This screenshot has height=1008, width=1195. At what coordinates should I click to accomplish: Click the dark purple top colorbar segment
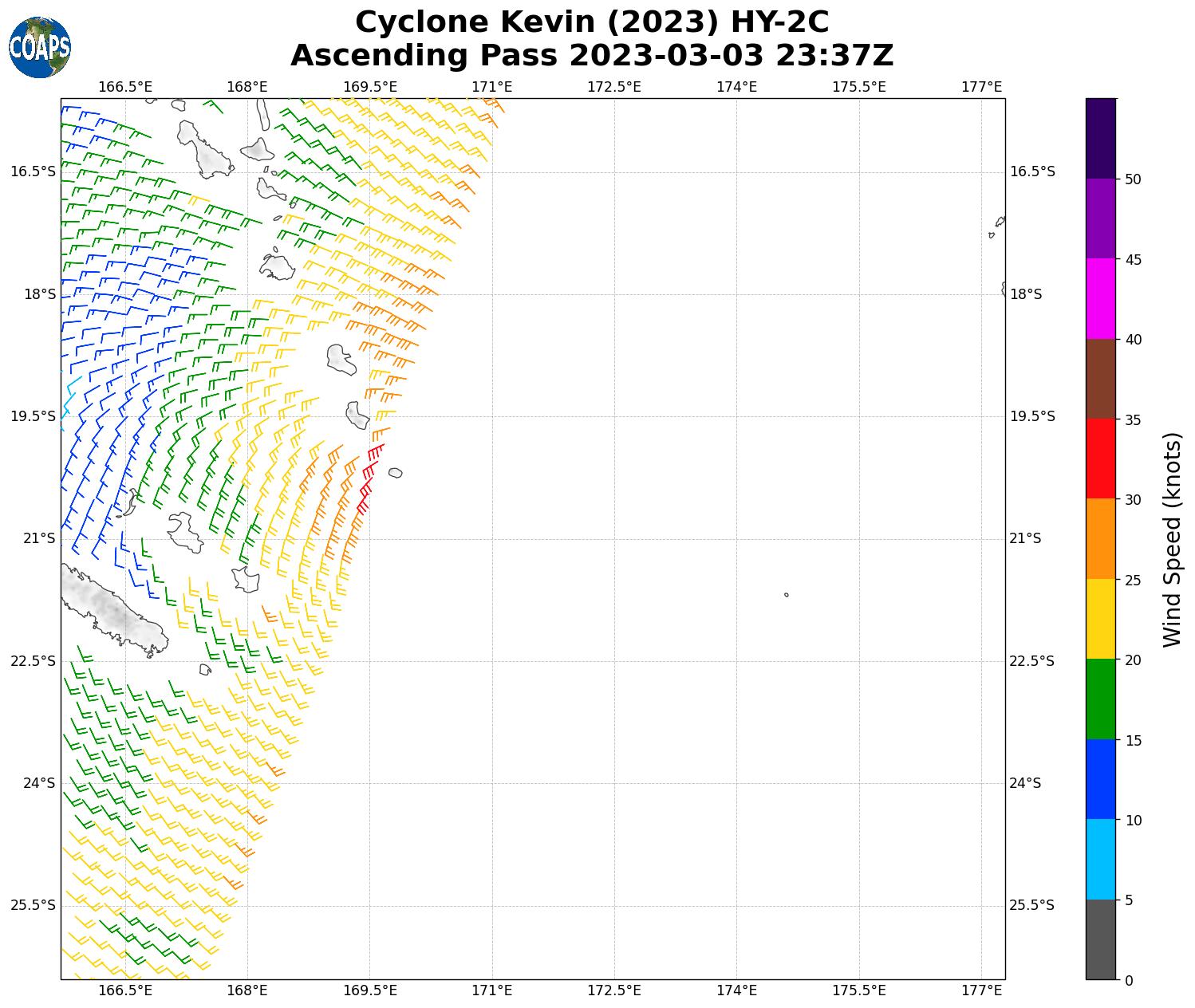click(1100, 138)
